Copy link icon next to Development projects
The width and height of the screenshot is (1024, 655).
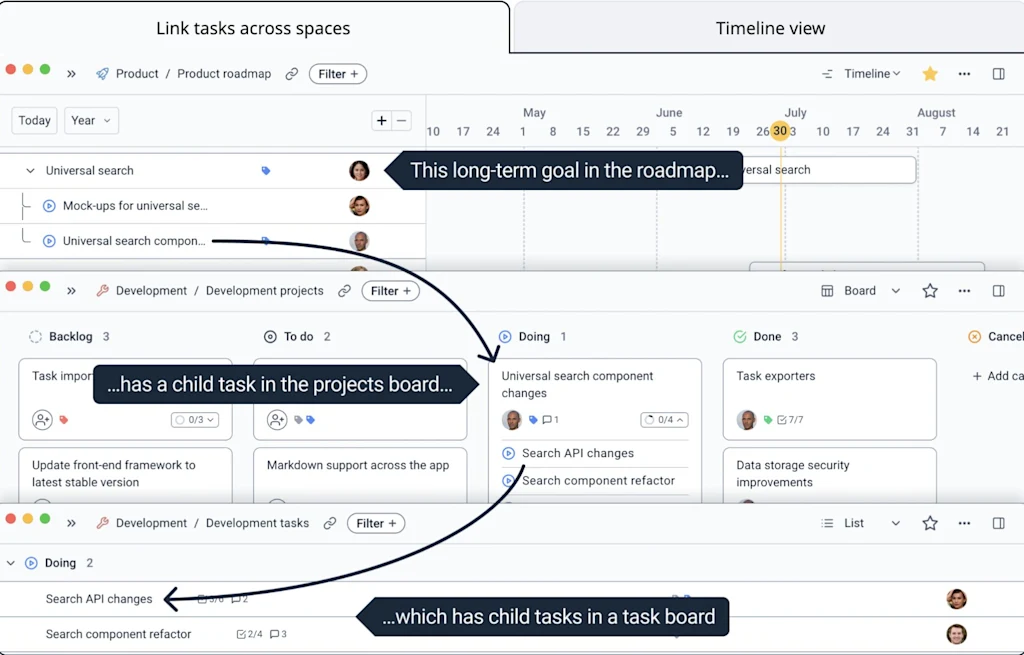click(x=344, y=291)
